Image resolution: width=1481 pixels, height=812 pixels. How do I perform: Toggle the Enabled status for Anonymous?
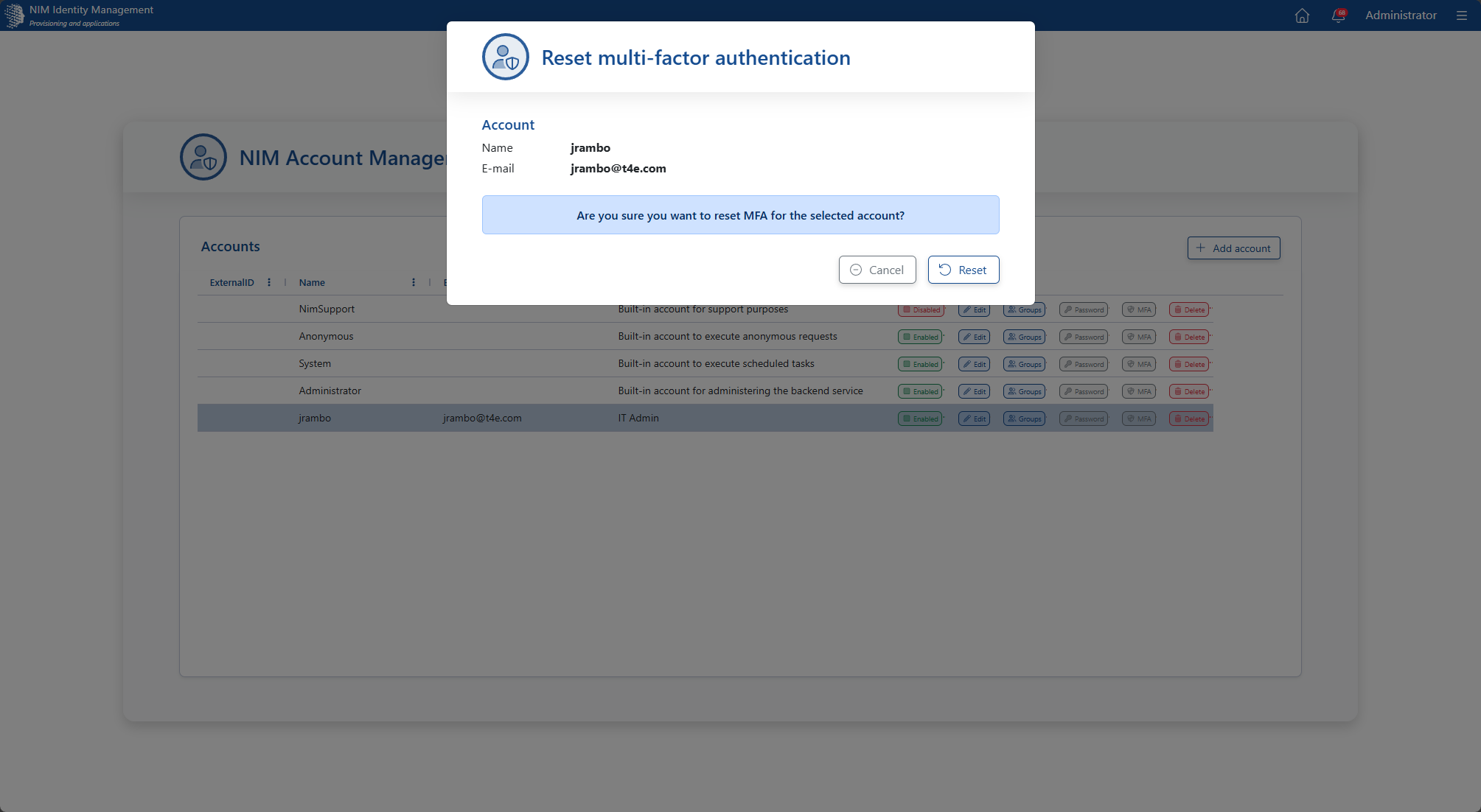point(921,337)
